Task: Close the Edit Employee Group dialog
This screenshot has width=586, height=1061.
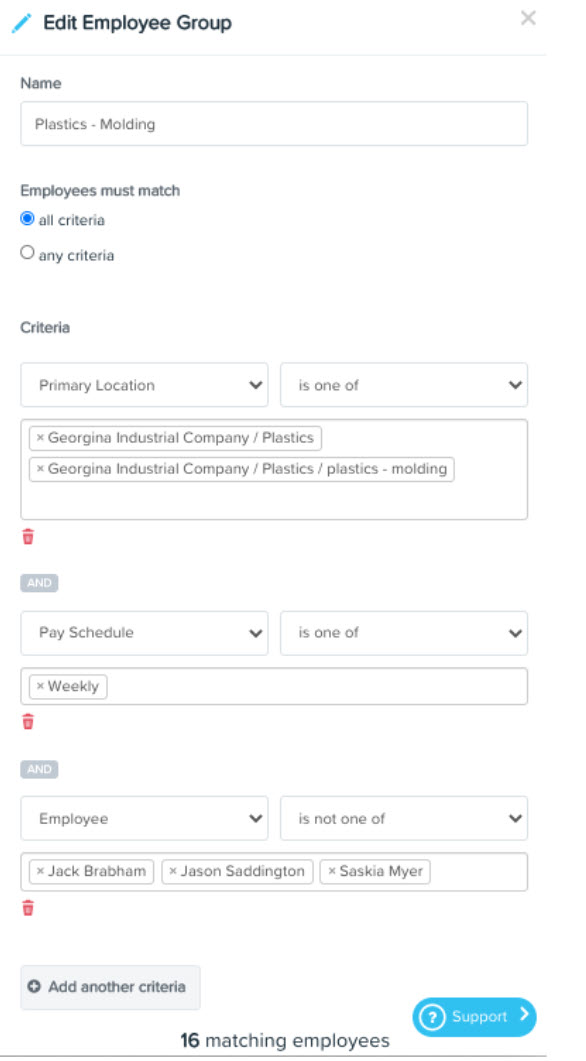Action: 528,18
